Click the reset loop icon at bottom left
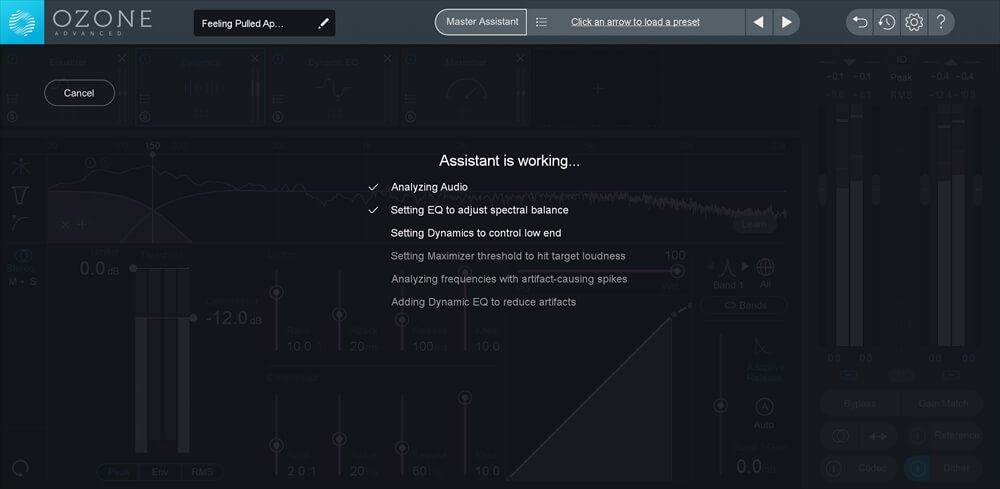Screen dimensions: 1000x489 20,469
